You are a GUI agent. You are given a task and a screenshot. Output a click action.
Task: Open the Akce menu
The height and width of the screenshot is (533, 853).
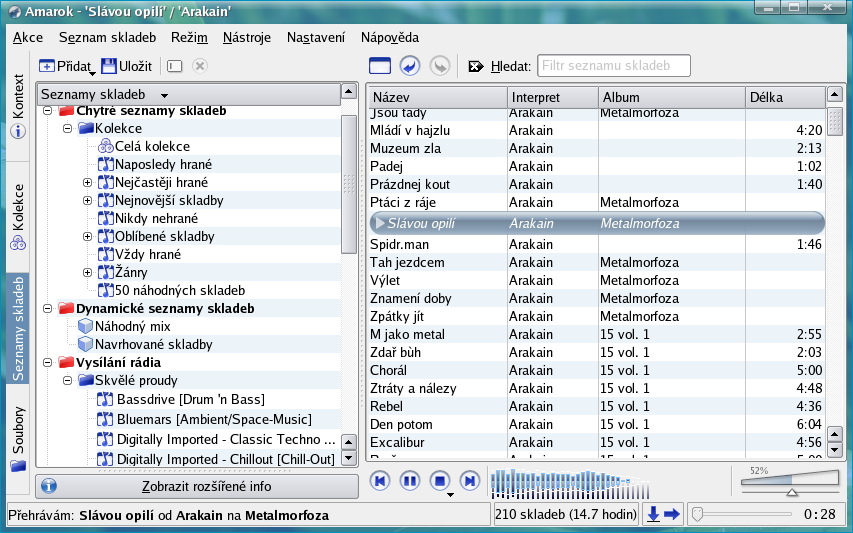[28, 38]
